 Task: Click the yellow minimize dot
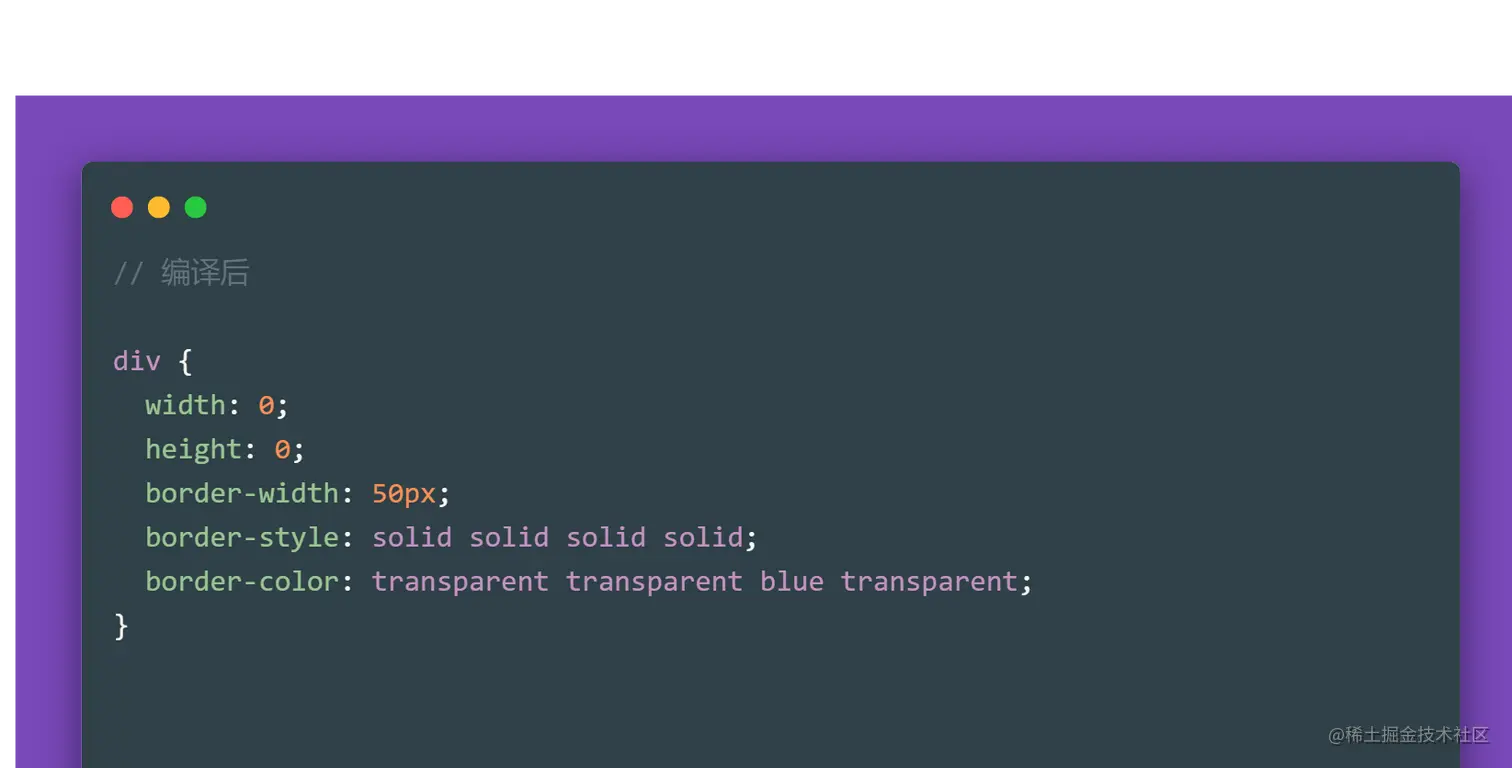coord(159,207)
